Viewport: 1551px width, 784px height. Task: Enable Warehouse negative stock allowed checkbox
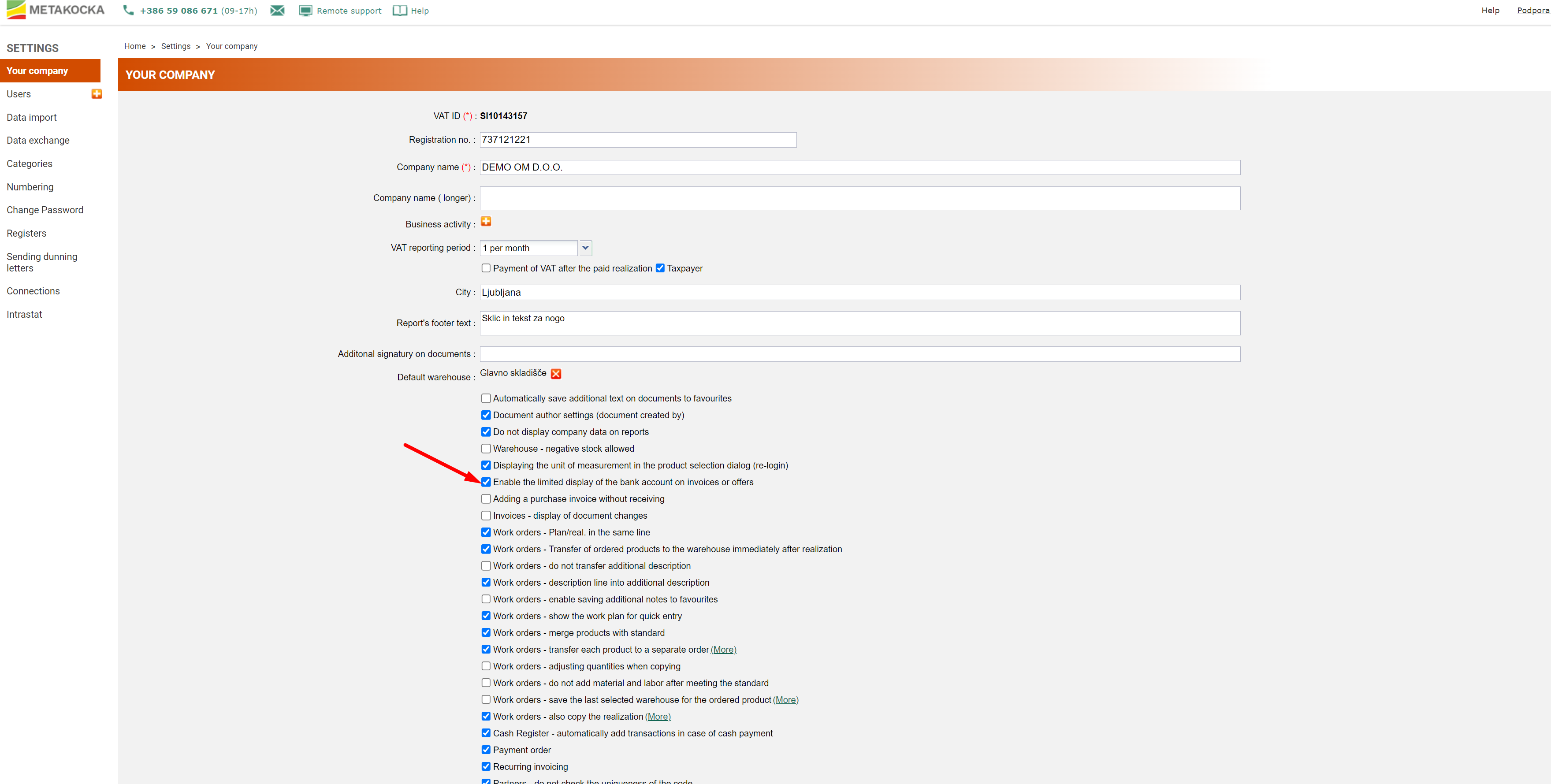coord(486,449)
